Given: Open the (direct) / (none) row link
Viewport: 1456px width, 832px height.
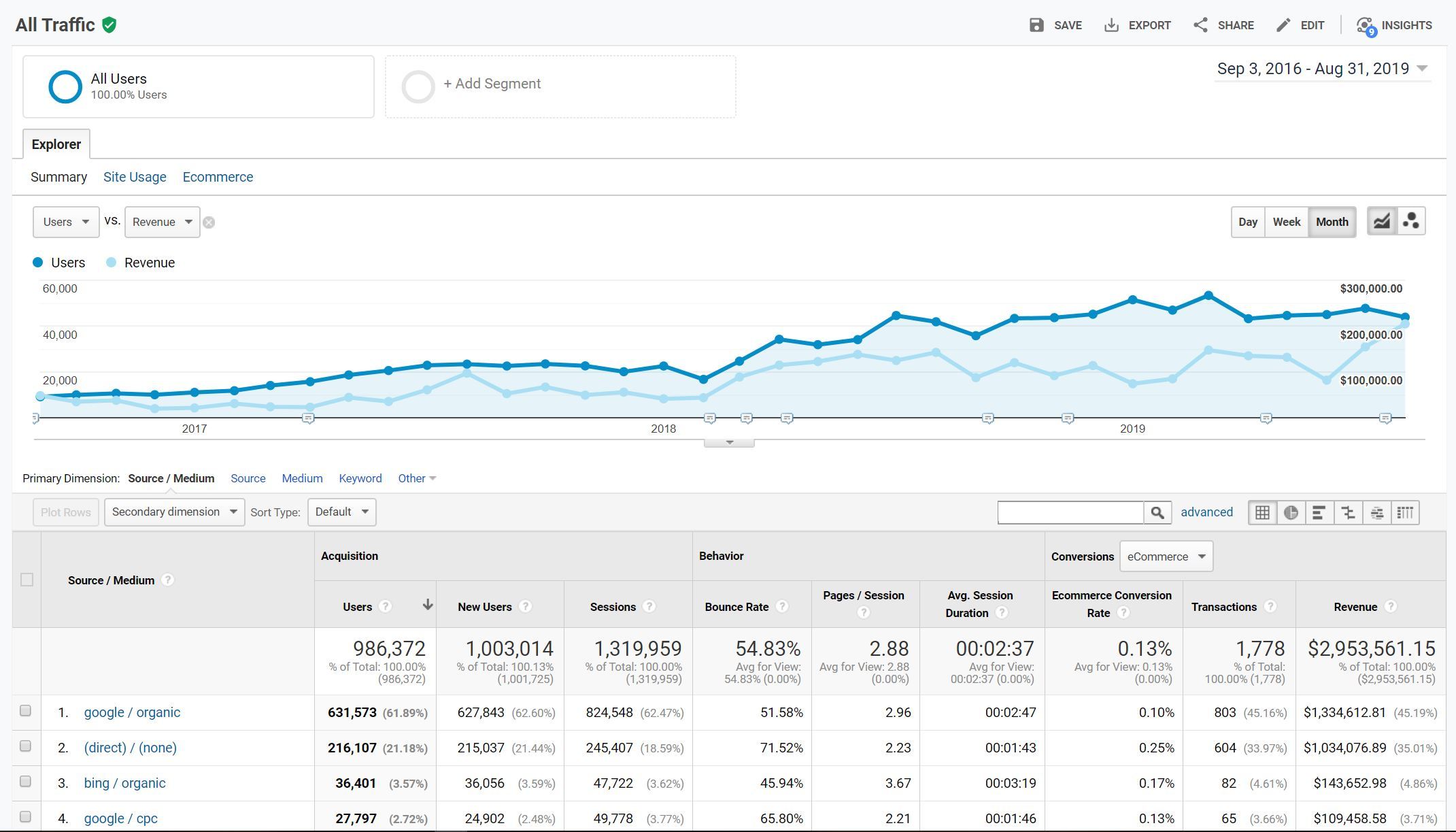Looking at the screenshot, I should [130, 748].
